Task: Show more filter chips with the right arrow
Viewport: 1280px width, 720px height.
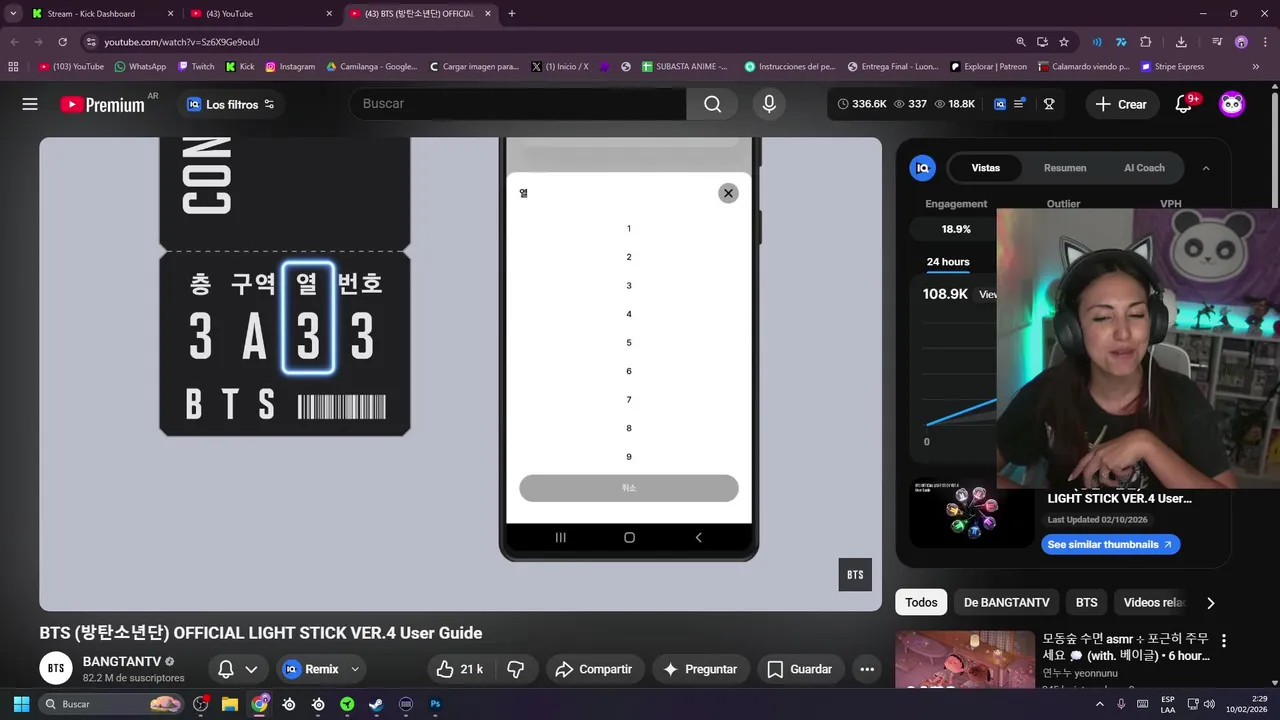Action: tap(1210, 603)
